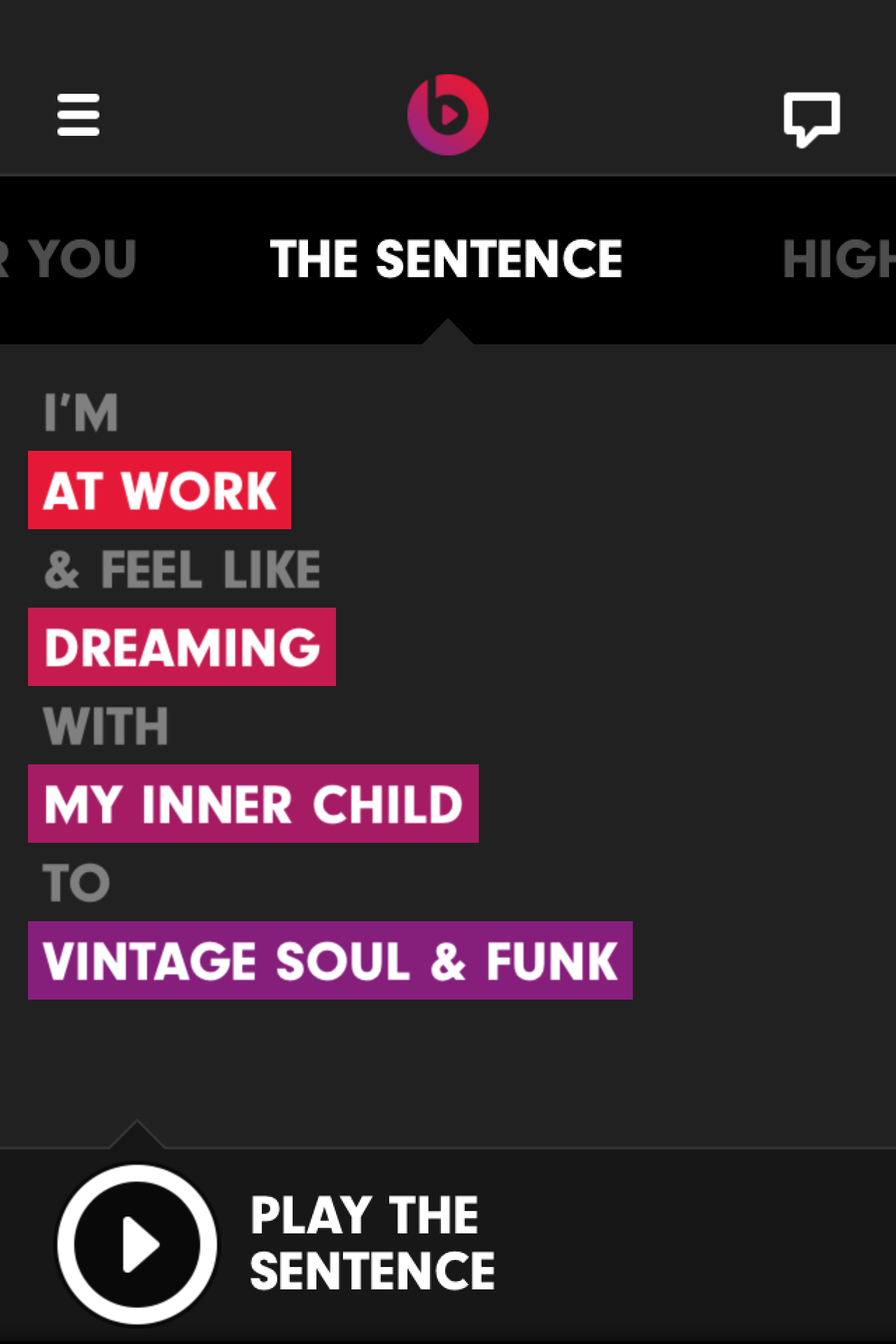The image size is (896, 1344).
Task: Change the MY INNER CHILD companion choice
Action: [x=253, y=804]
